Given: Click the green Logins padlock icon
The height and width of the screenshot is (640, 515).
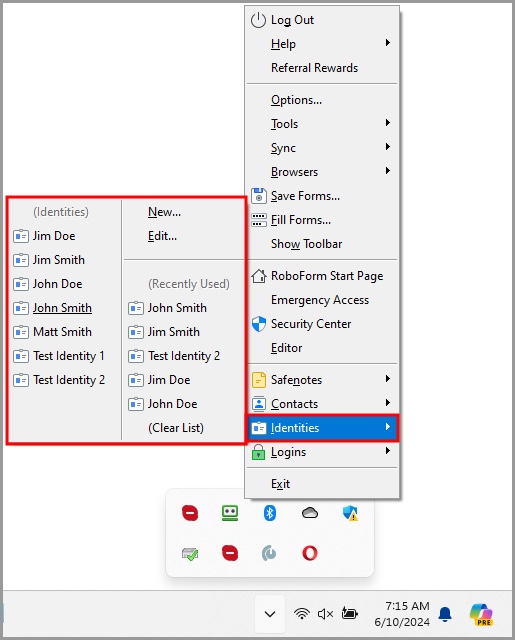Looking at the screenshot, I should tap(258, 452).
